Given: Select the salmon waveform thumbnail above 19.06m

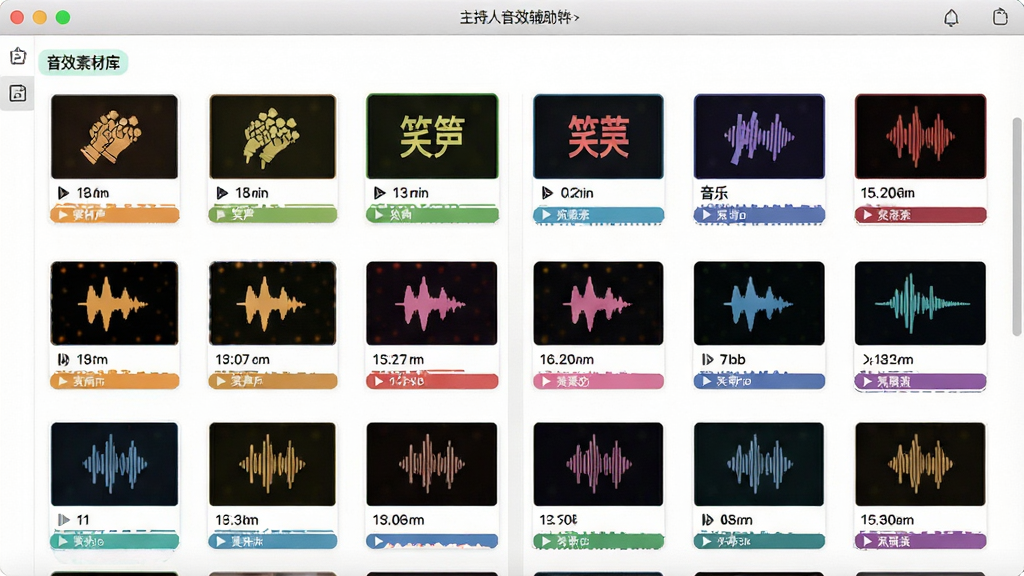Looking at the screenshot, I should (432, 464).
